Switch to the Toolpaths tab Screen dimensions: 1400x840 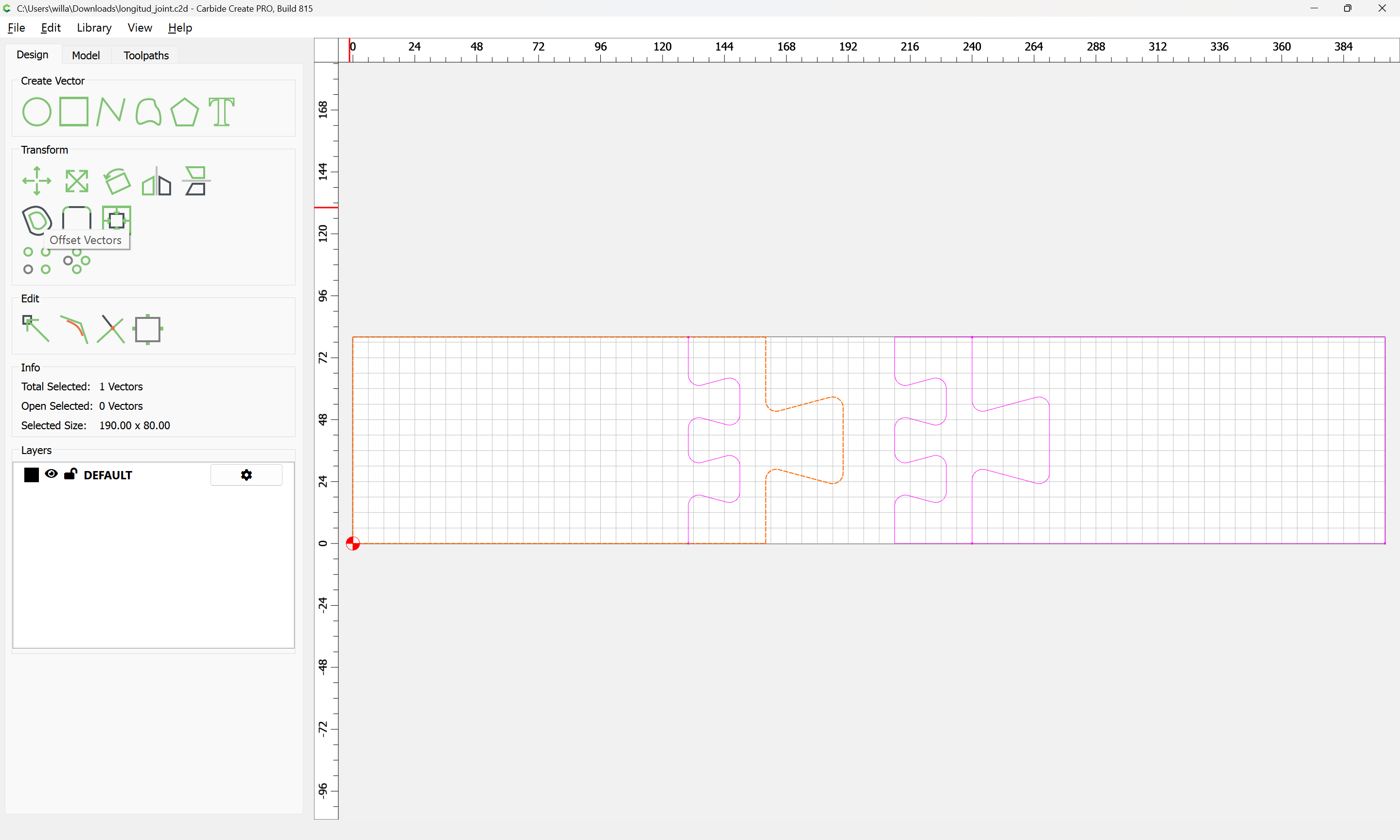point(146,55)
